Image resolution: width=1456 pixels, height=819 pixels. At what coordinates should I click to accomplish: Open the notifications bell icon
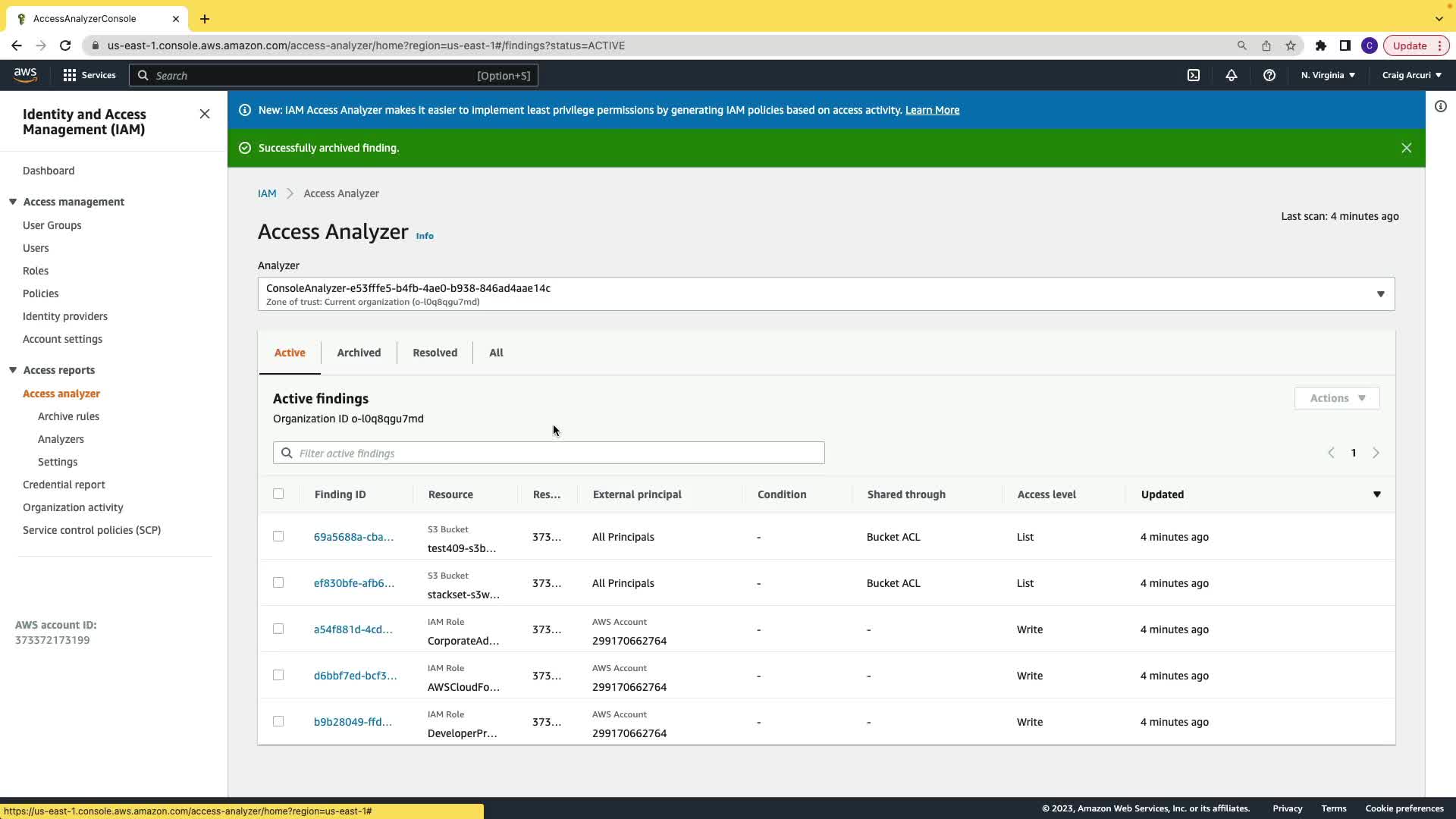(x=1232, y=75)
